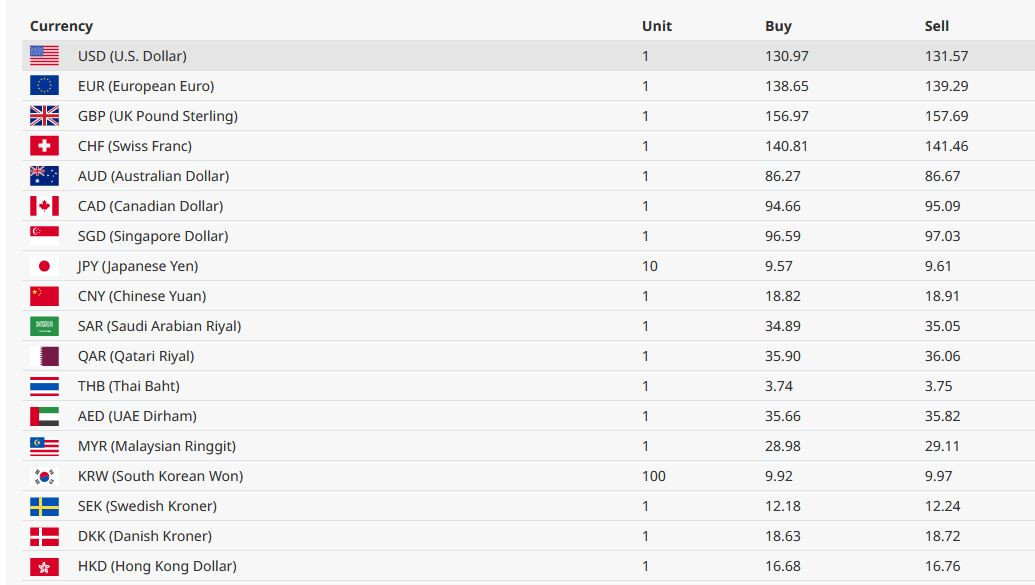Click the Canadian maple leaf flag icon

[44, 206]
